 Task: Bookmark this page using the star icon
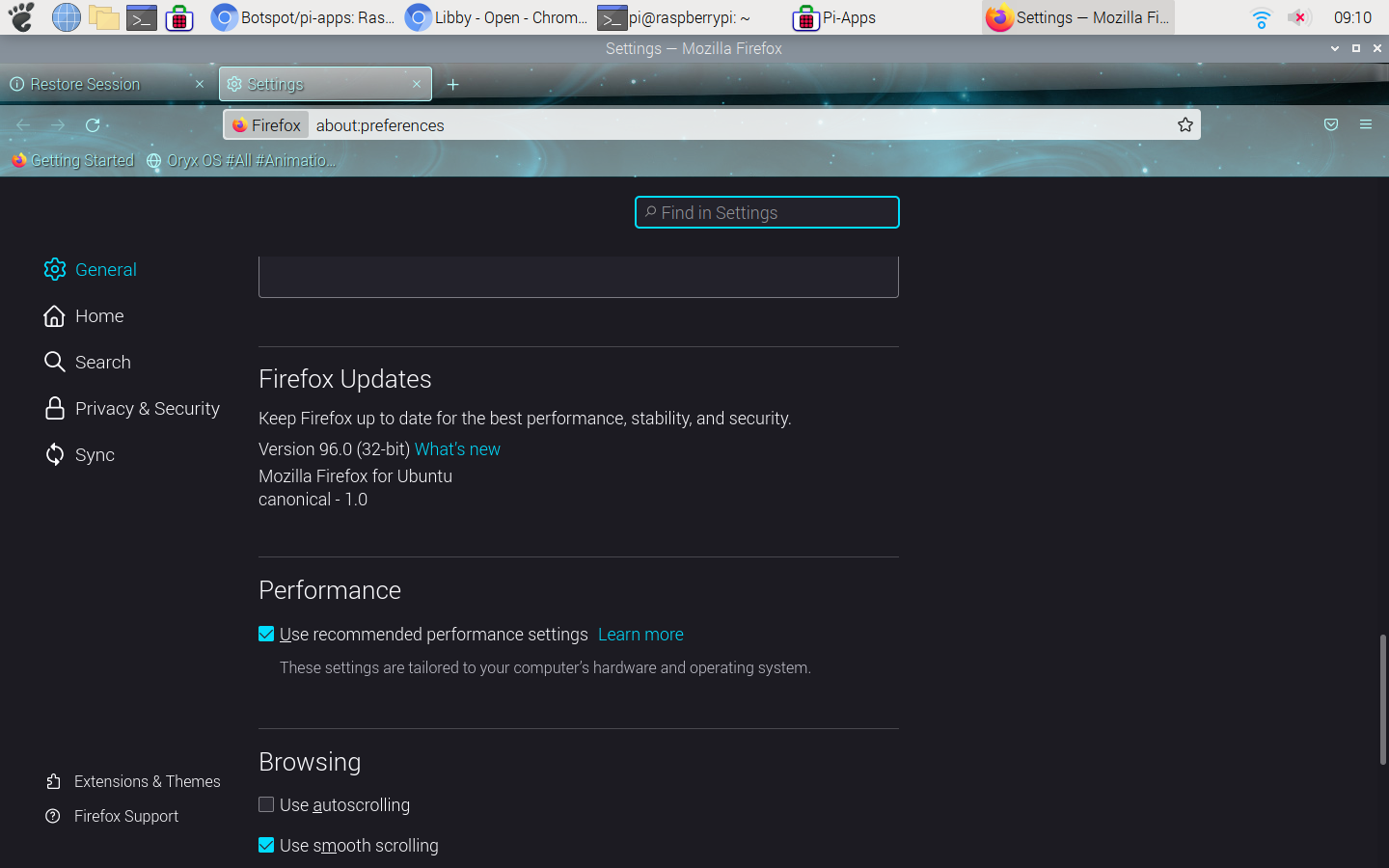click(1185, 124)
